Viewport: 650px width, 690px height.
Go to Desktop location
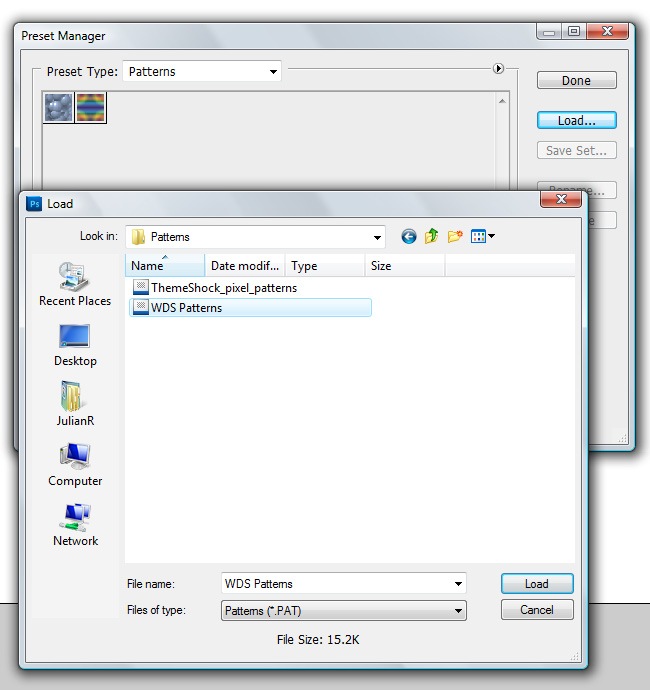point(75,345)
